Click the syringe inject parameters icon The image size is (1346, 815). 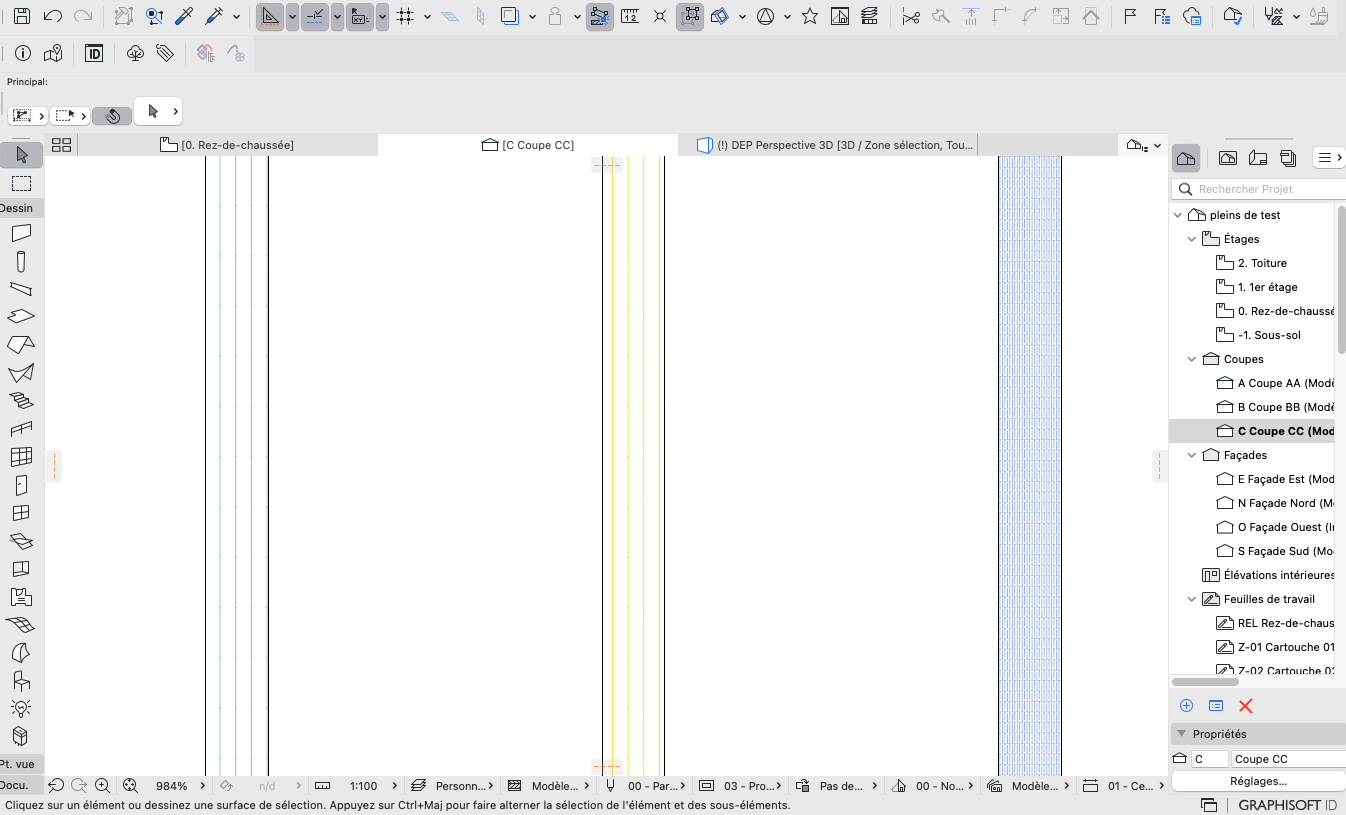[x=214, y=16]
